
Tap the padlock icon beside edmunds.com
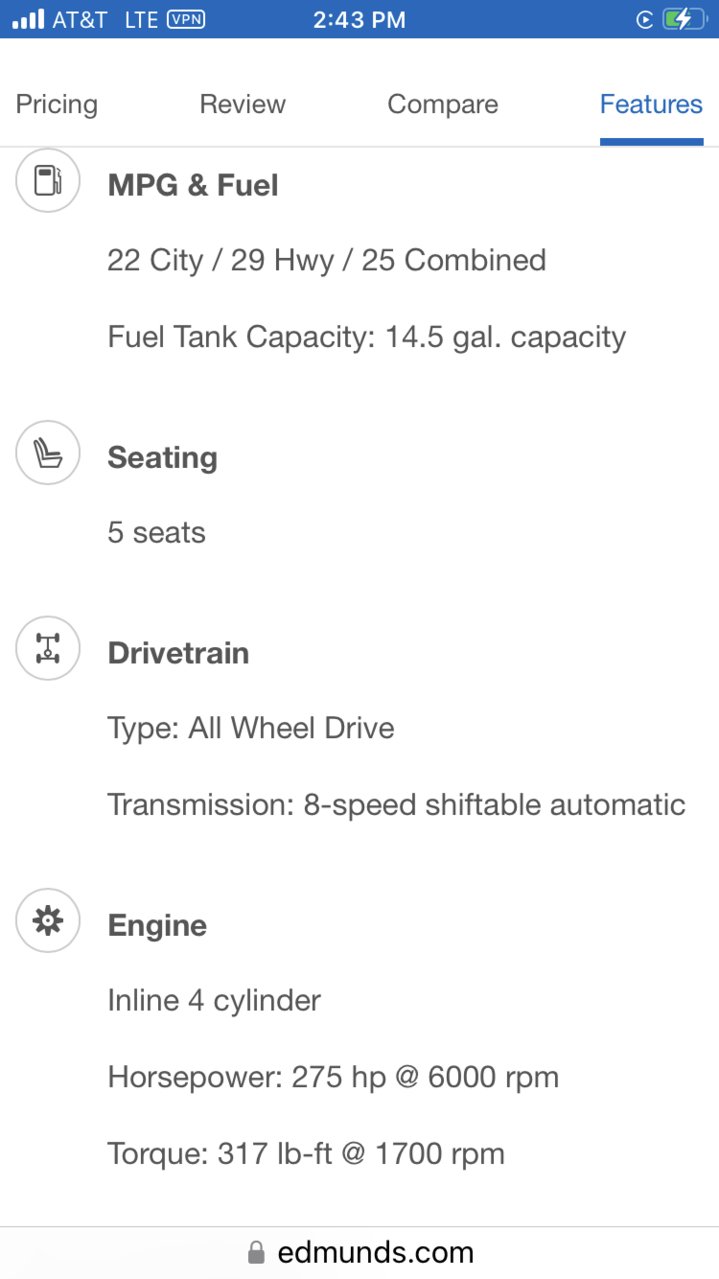pyautogui.click(x=257, y=1252)
